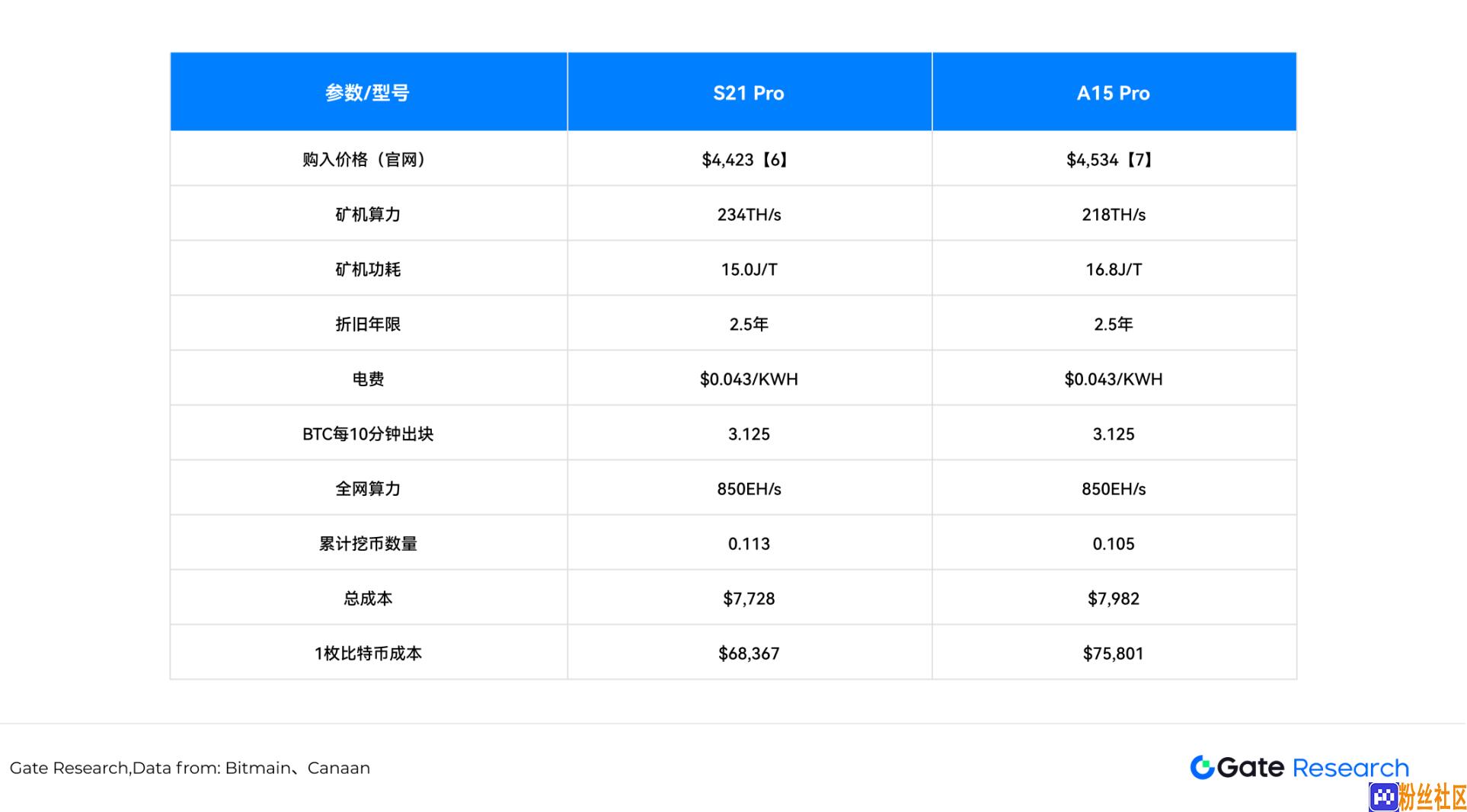Click the Gate Research wordmark text
This screenshot has height=812, width=1467.
pos(1313,768)
